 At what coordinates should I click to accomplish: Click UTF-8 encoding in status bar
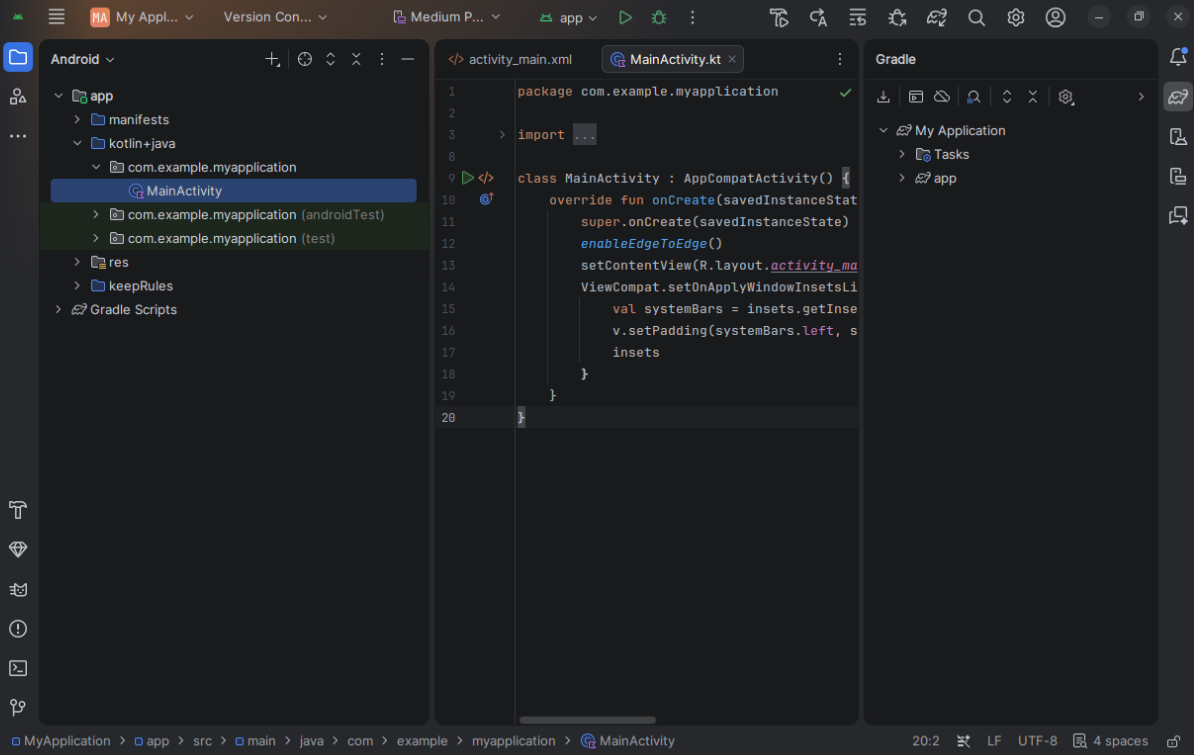pos(1037,741)
